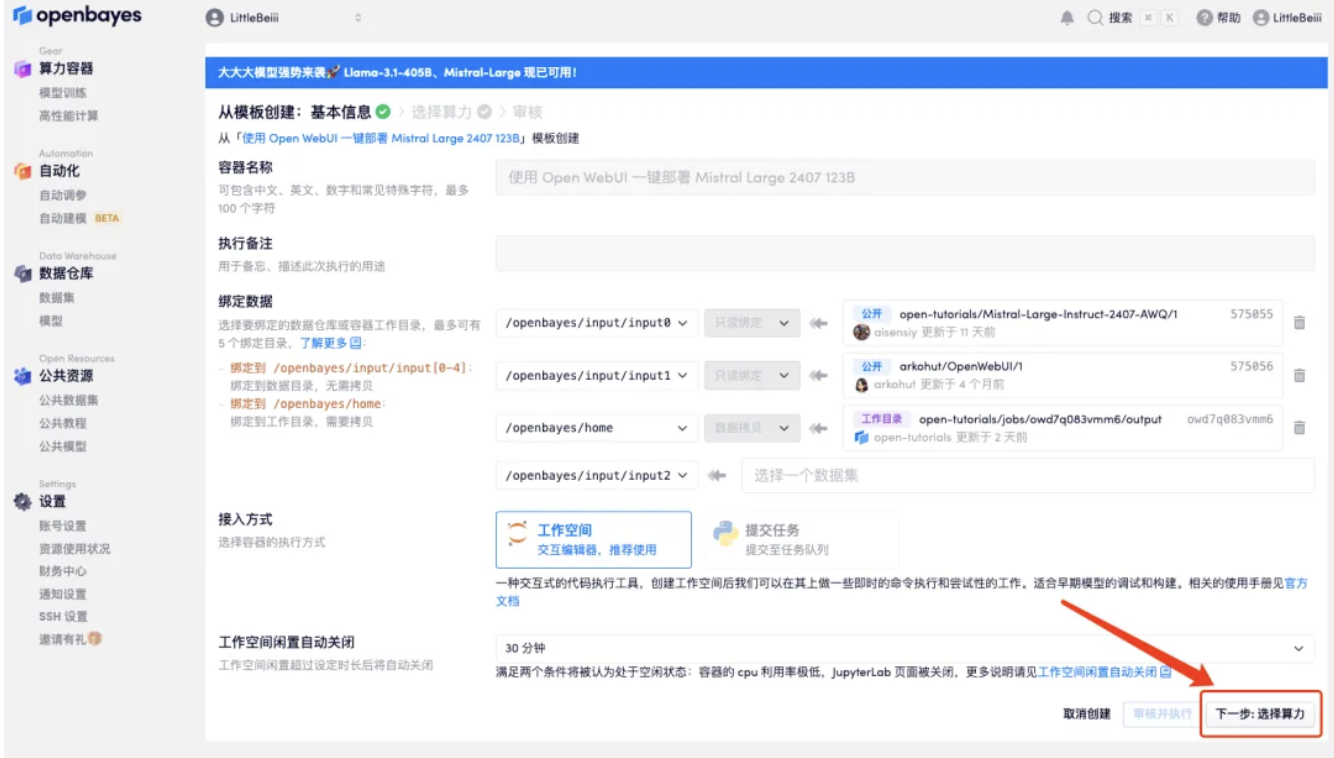Open 自动建模 BETA in the sidebar
The width and height of the screenshot is (1334, 758).
80,218
